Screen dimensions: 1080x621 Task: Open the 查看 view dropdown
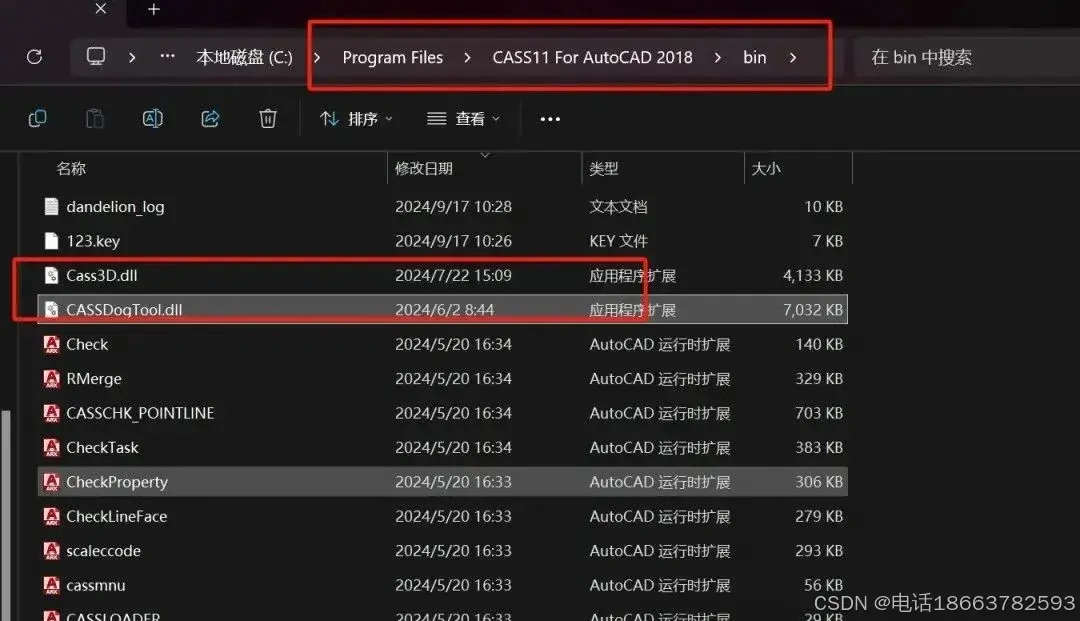[x=463, y=119]
